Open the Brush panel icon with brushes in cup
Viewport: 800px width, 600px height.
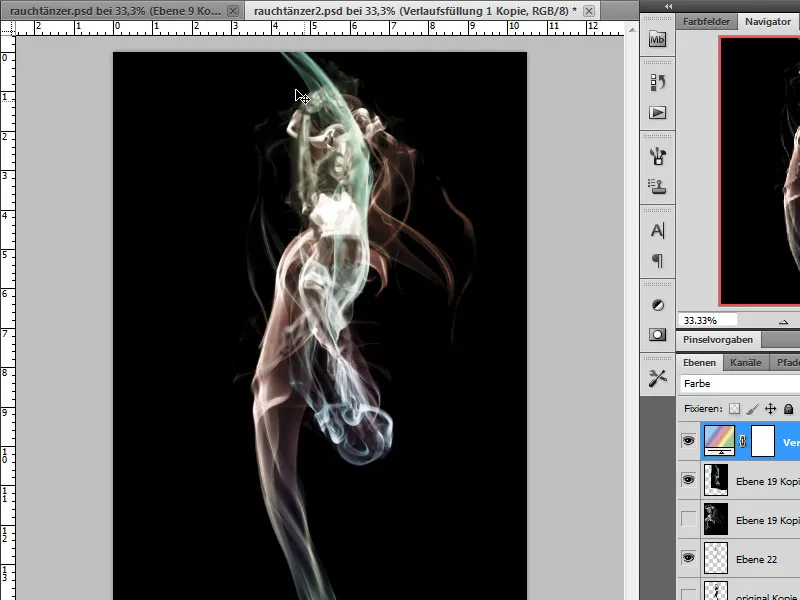(657, 156)
